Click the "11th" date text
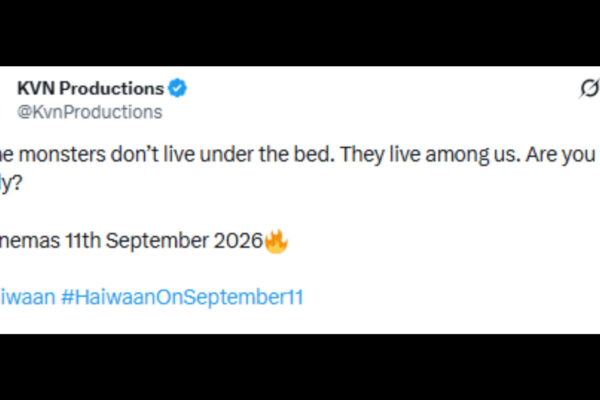Image resolution: width=600 pixels, height=400 pixels. click(x=83, y=241)
